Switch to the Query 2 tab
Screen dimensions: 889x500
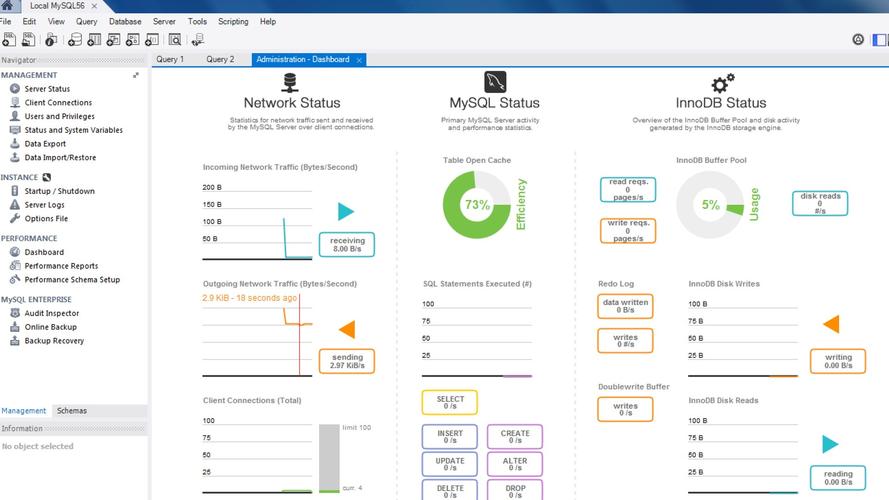click(x=220, y=59)
